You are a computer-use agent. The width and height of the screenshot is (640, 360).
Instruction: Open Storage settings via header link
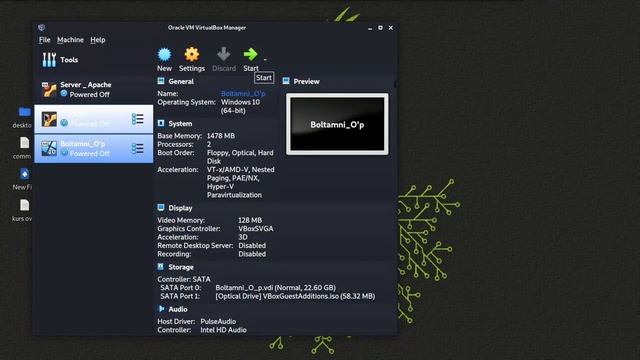(181, 267)
